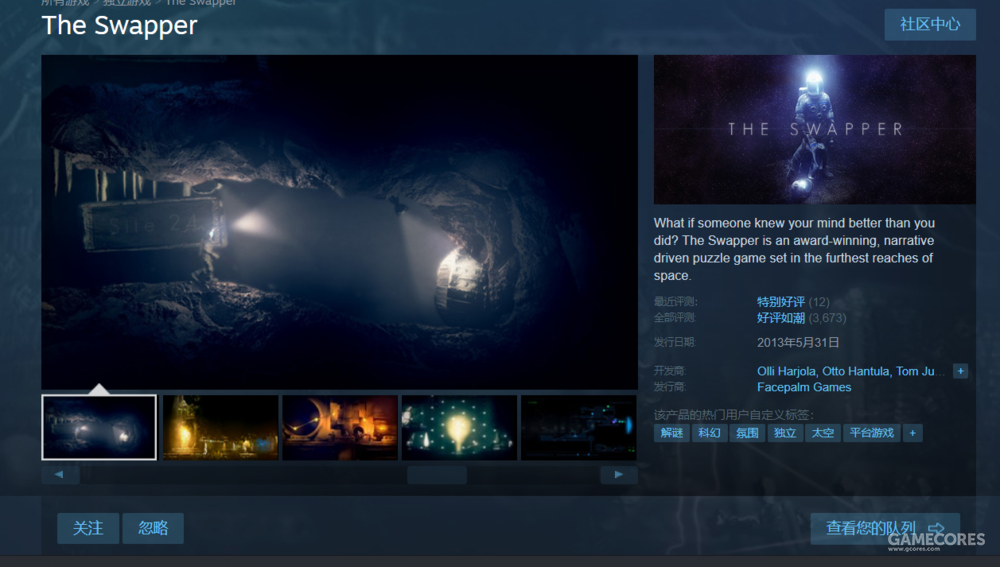Viewport: 1000px width, 567px height.
Task: Click the game description paragraph
Action: [794, 249]
